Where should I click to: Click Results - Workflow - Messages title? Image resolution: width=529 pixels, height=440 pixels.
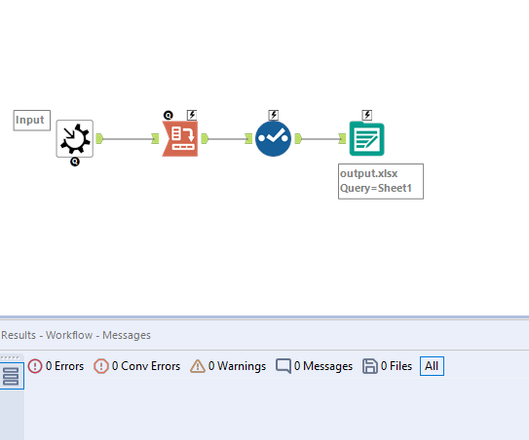(x=76, y=335)
